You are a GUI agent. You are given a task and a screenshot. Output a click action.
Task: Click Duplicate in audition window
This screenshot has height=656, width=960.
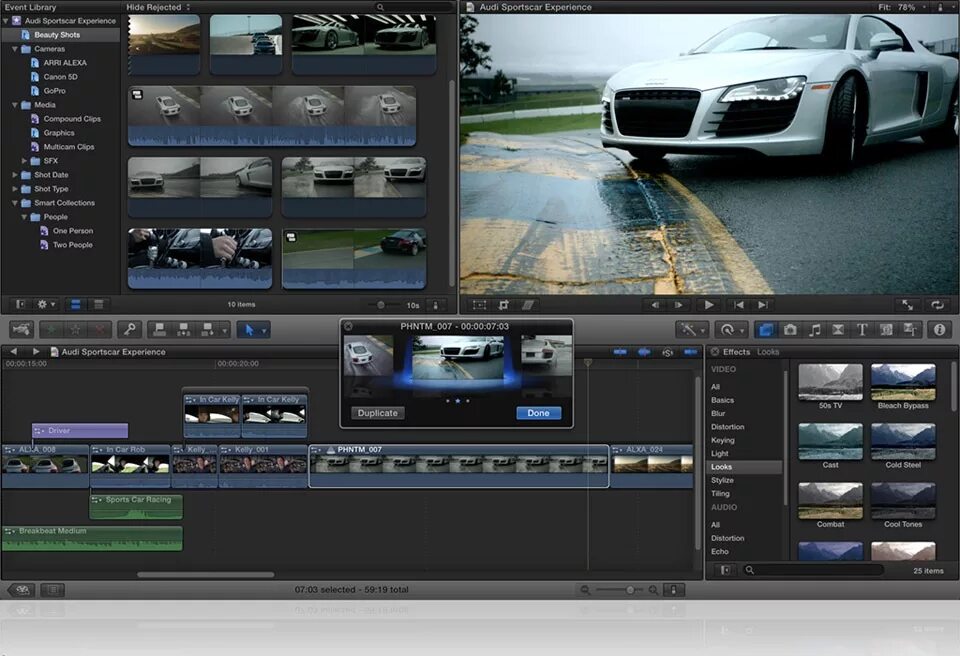point(377,413)
